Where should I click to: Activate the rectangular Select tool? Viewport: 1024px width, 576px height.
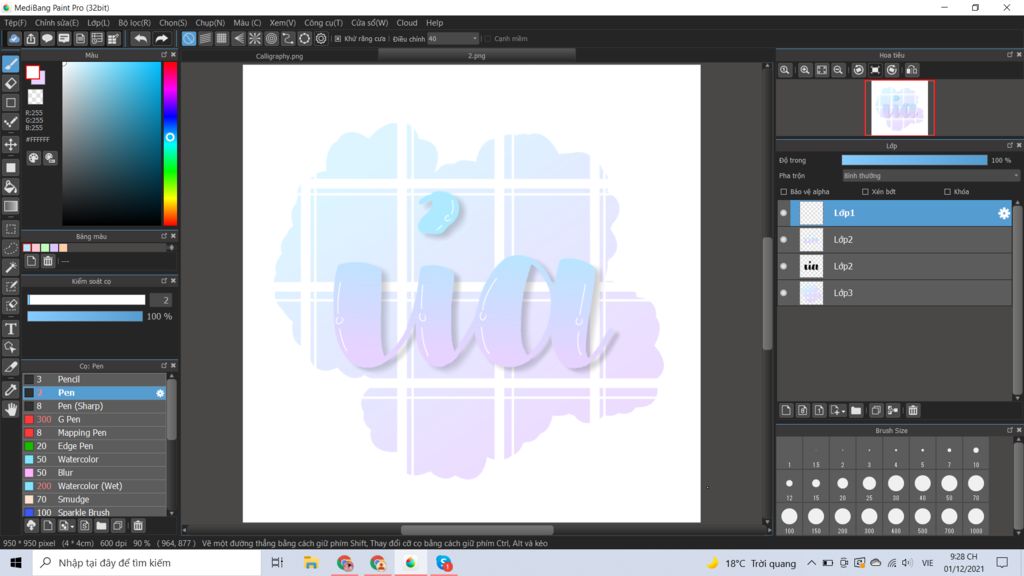[x=10, y=229]
